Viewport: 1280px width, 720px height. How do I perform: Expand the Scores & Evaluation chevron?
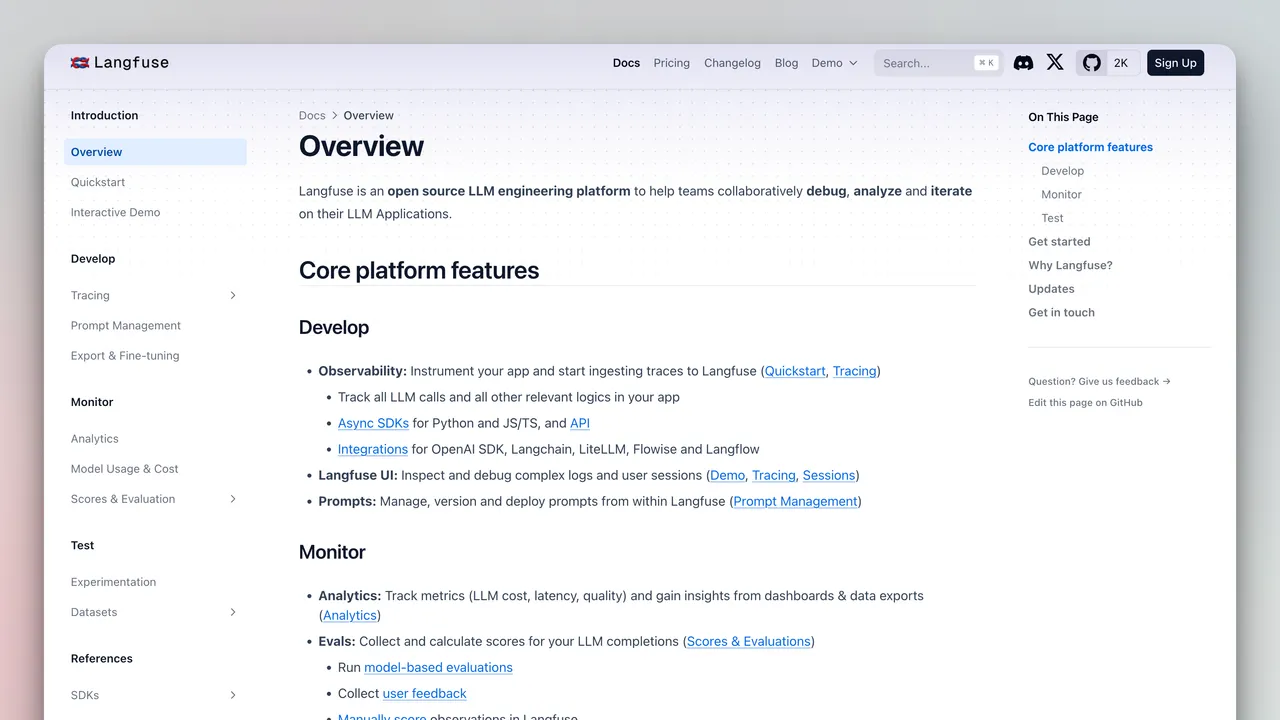(x=233, y=499)
